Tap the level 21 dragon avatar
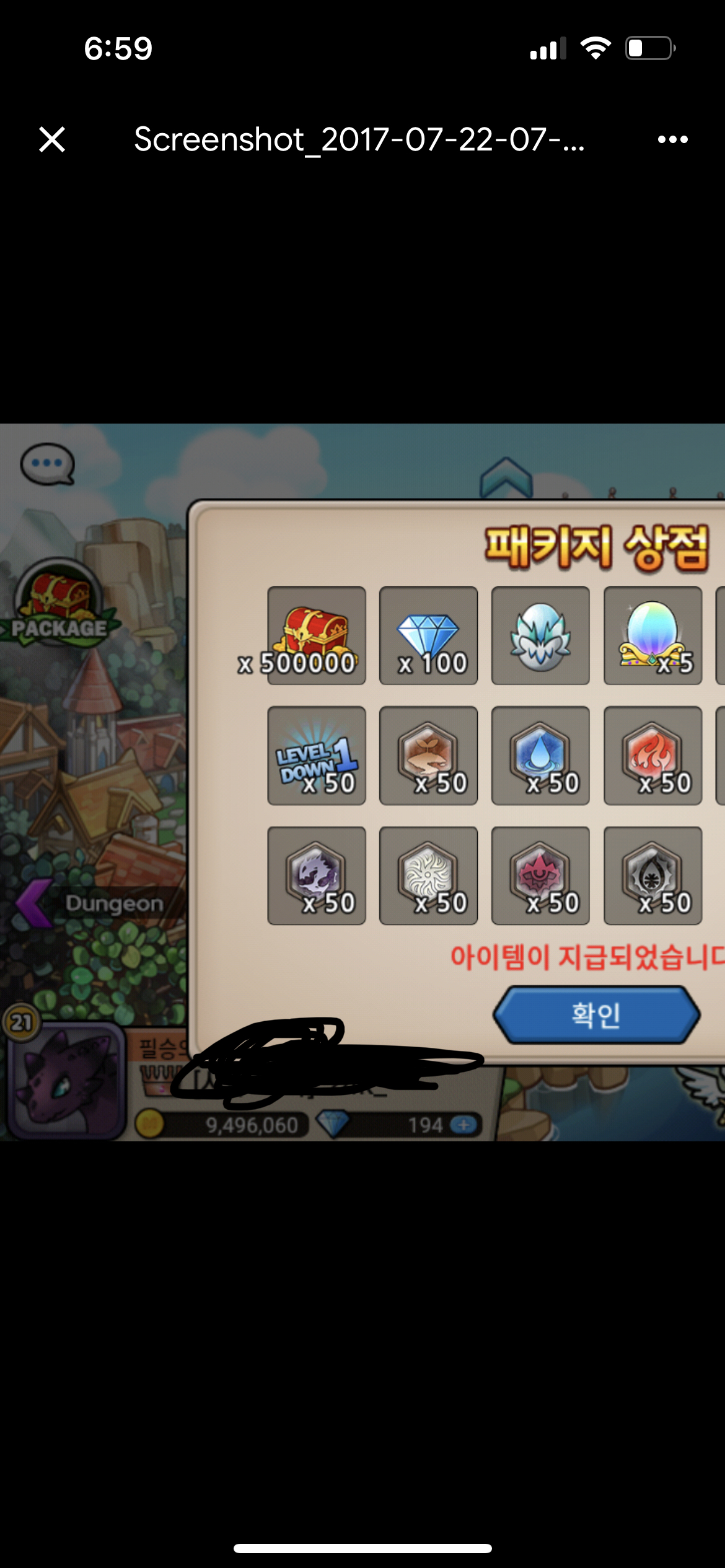The width and height of the screenshot is (725, 1568). point(65,1078)
